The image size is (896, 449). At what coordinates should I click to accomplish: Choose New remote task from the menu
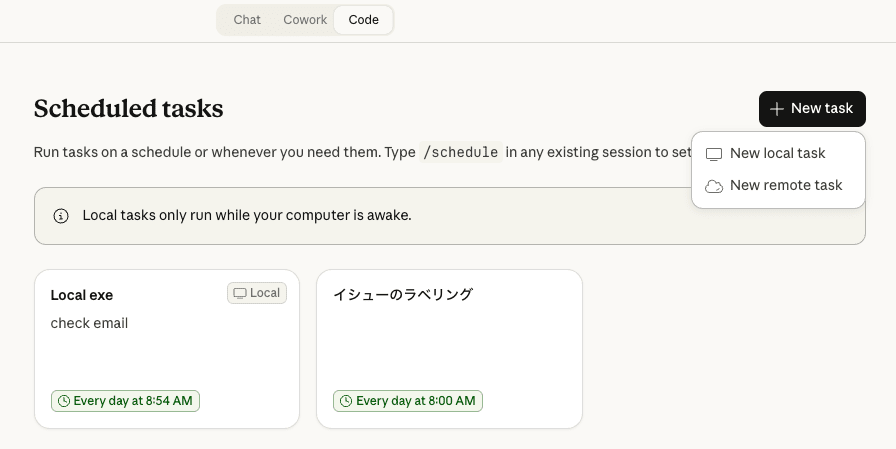click(786, 186)
